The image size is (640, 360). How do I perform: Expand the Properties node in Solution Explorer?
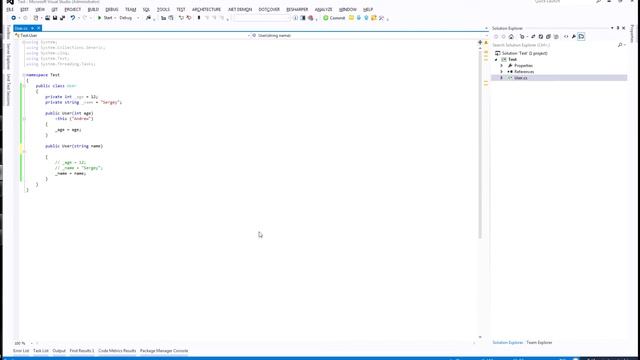[x=502, y=65]
